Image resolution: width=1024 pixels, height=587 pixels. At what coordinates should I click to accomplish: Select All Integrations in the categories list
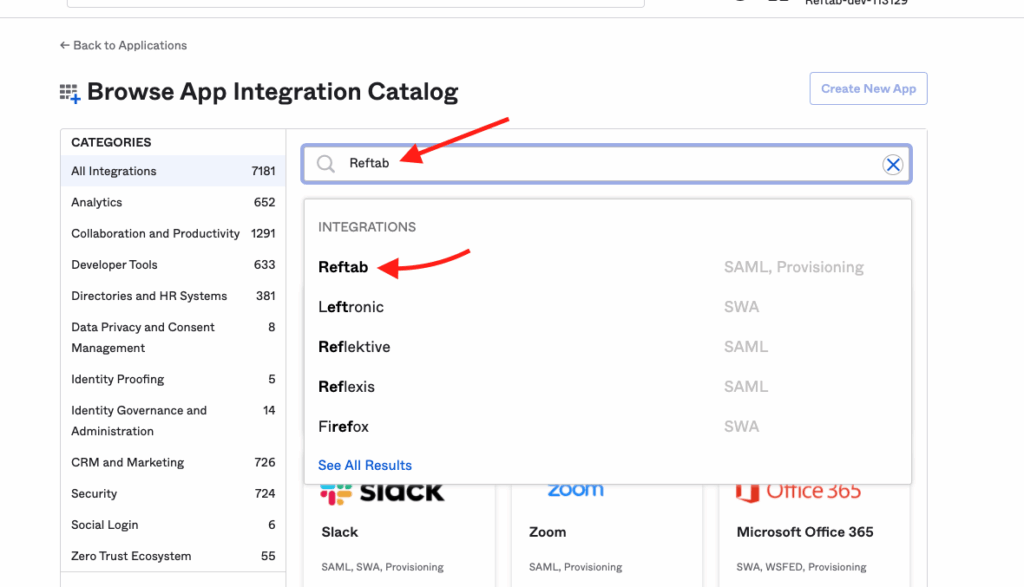[x=113, y=171]
